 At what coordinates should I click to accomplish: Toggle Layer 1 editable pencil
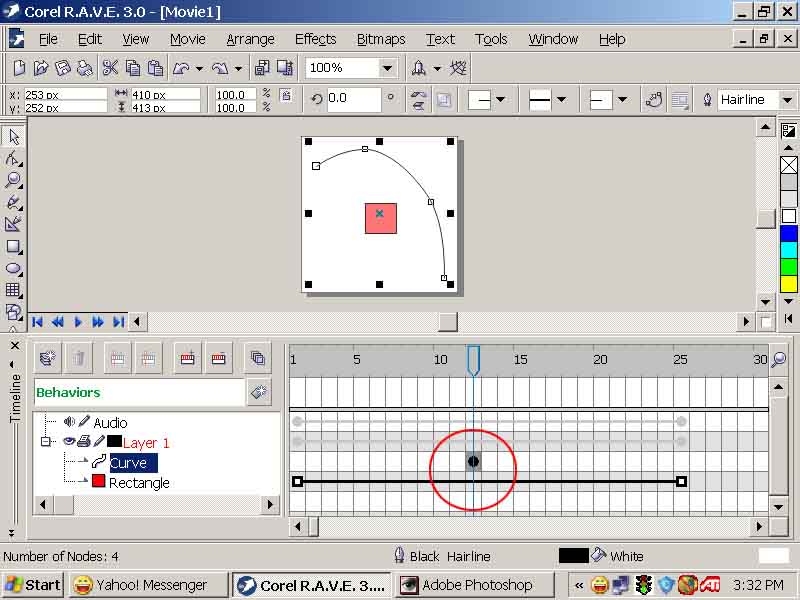(x=99, y=441)
